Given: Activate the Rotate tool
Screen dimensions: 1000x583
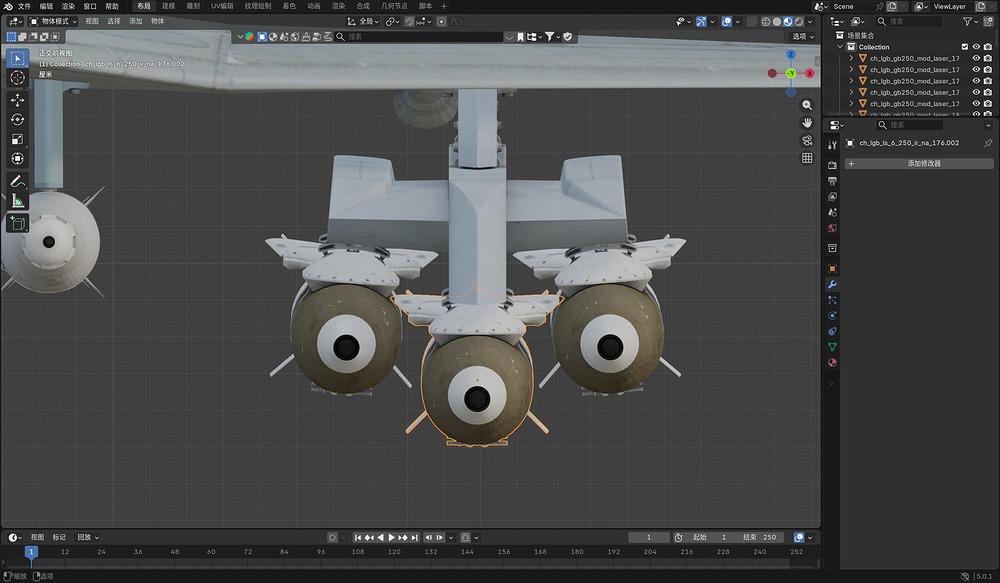Looking at the screenshot, I should point(17,120).
